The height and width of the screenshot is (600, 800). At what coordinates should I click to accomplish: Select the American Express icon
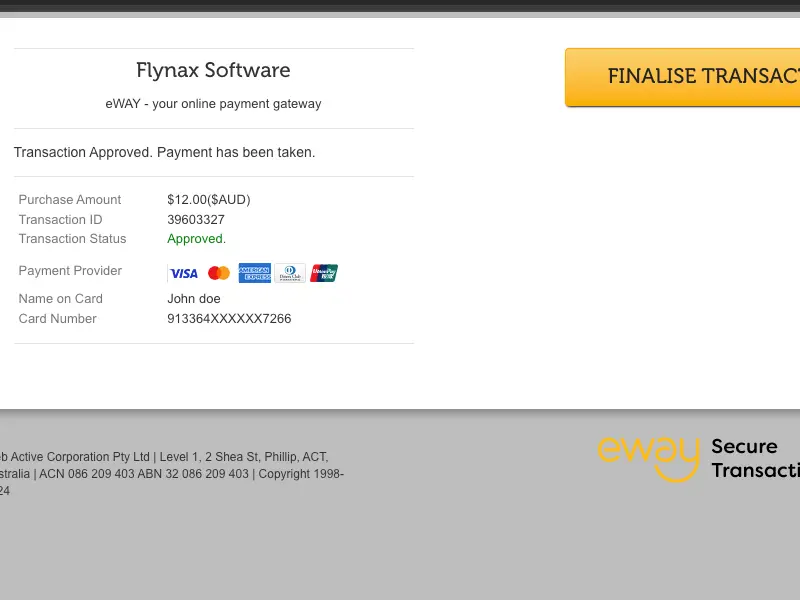pyautogui.click(x=255, y=273)
